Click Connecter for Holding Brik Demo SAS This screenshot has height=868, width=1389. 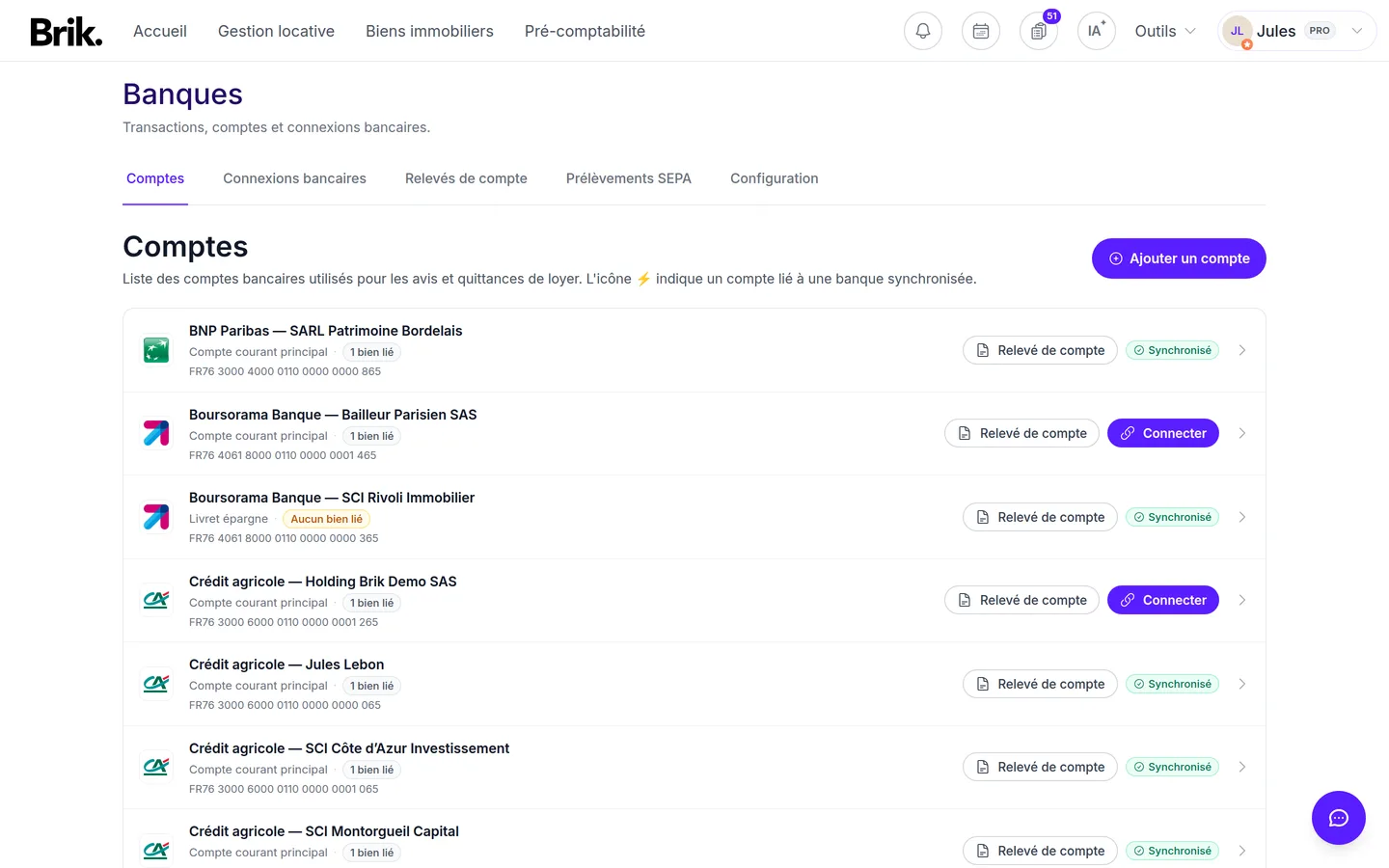pos(1163,600)
